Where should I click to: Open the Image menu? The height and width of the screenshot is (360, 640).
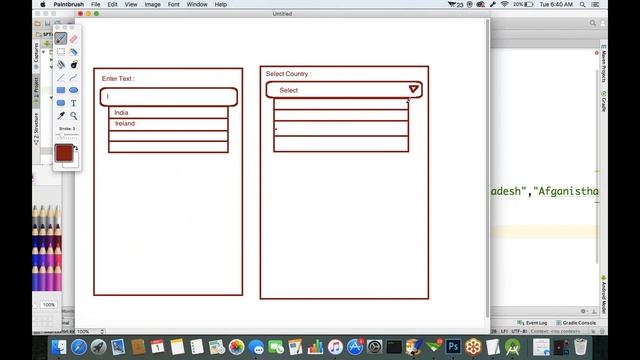[152, 4]
